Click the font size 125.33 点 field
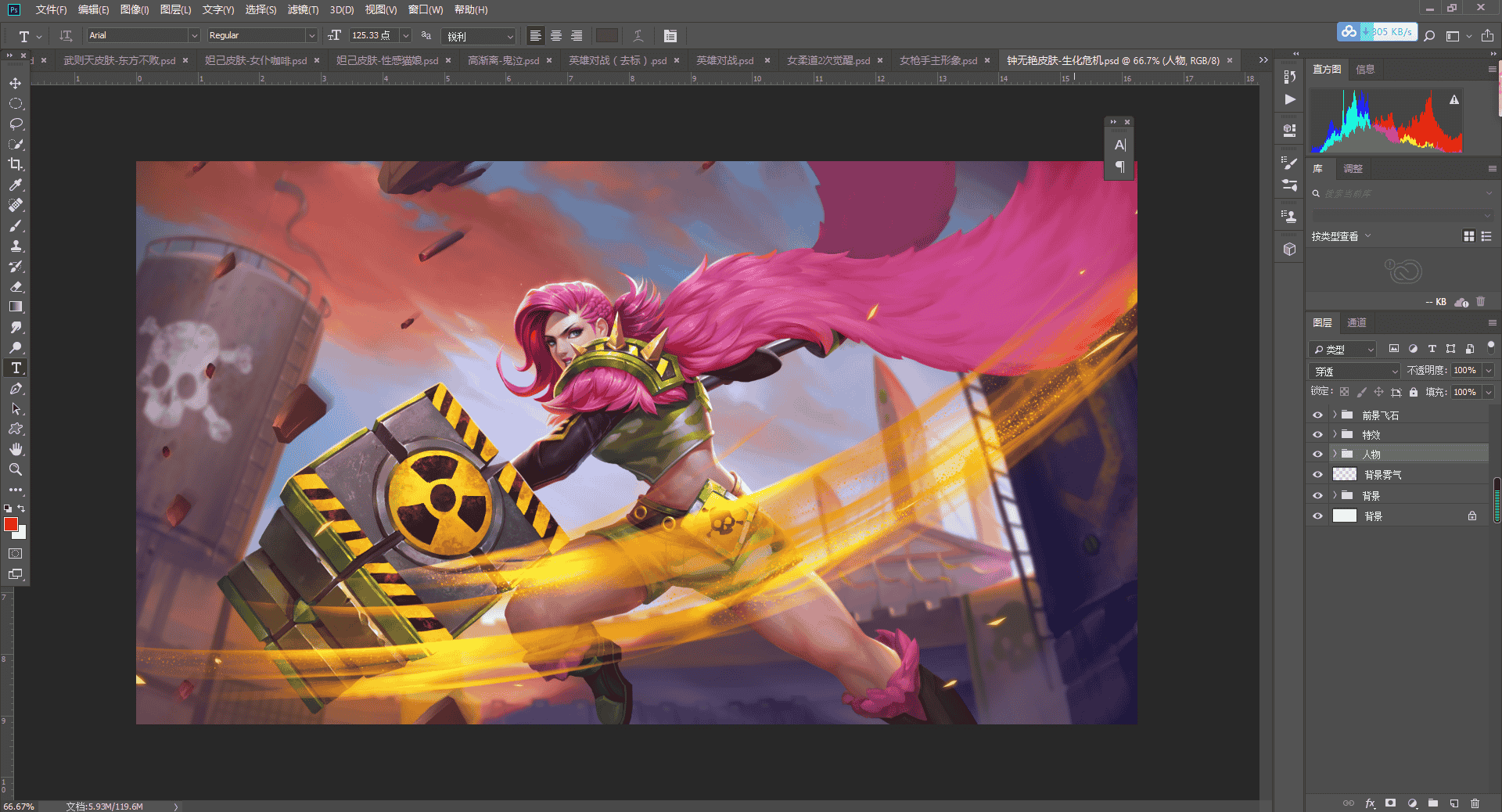 coord(373,35)
